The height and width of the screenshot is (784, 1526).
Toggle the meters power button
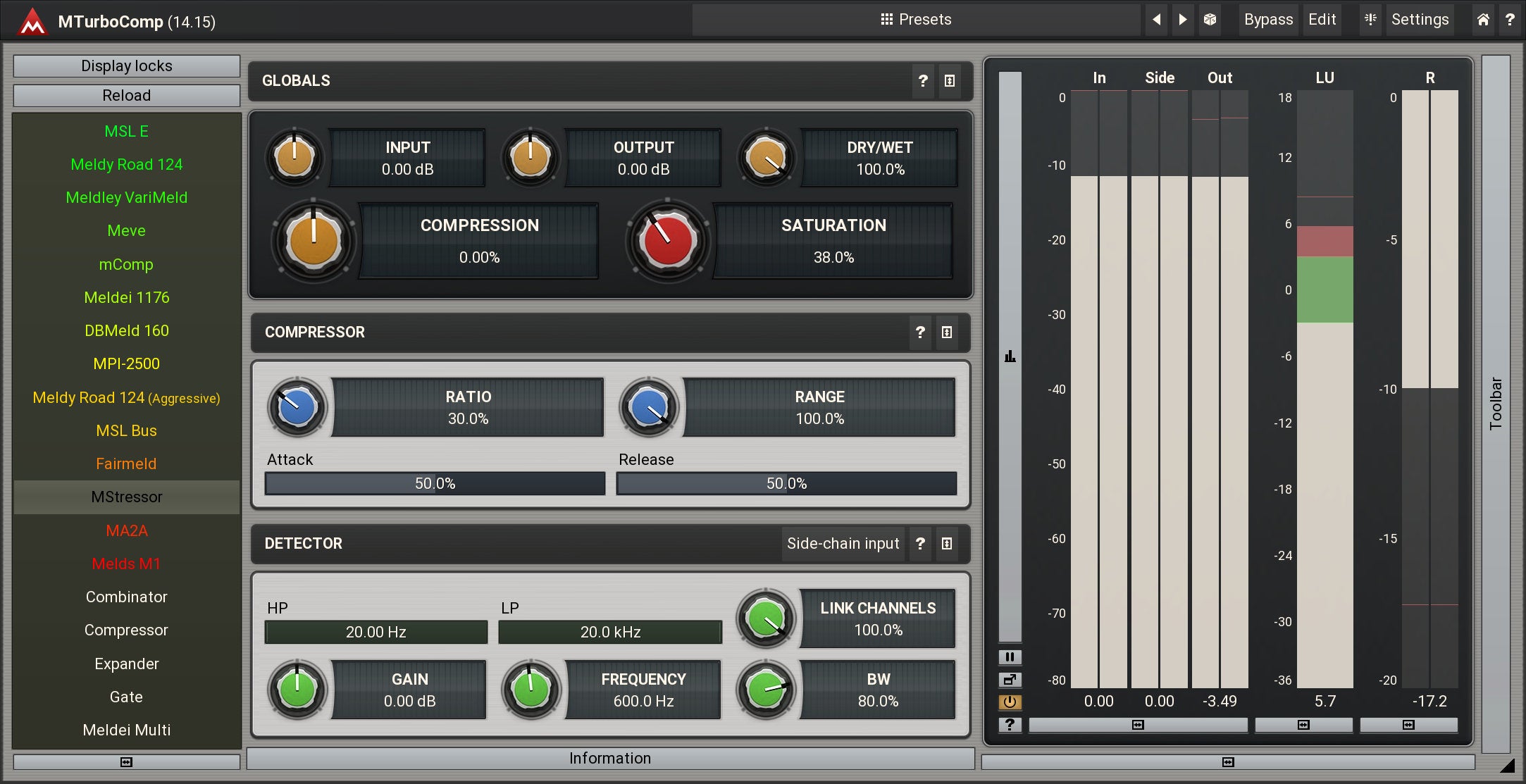tap(1010, 702)
